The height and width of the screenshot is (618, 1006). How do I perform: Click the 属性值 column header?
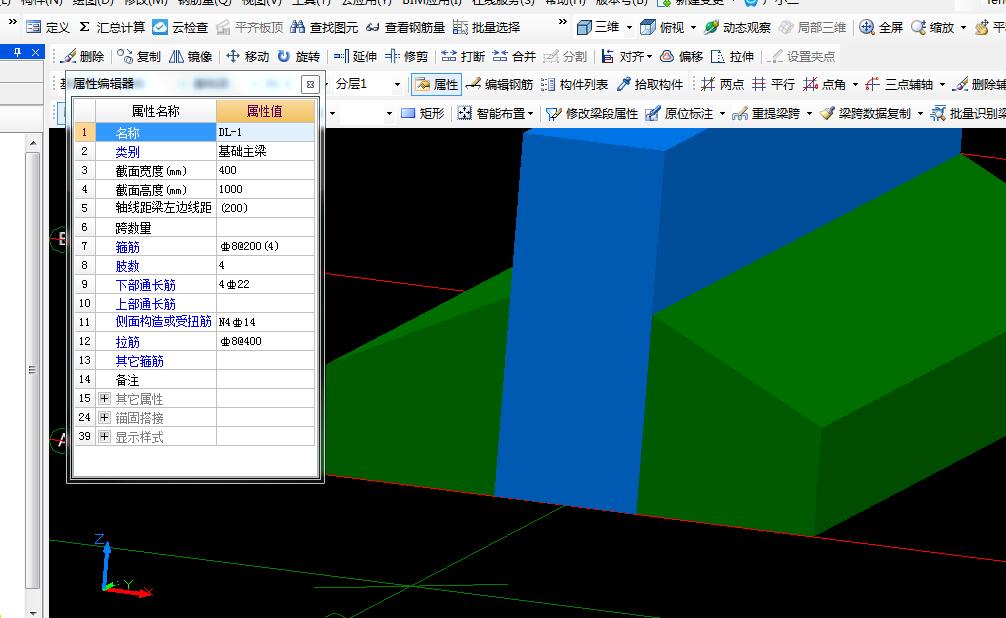pos(266,111)
